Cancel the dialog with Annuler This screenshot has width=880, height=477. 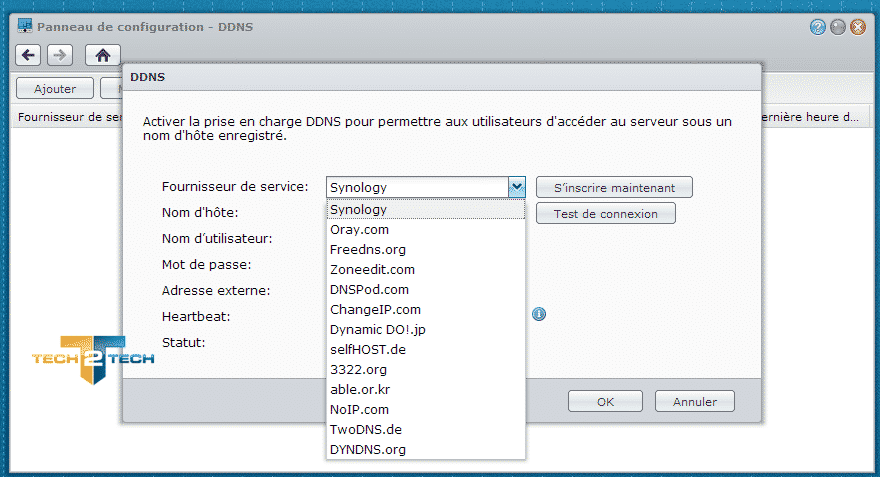[x=695, y=401]
